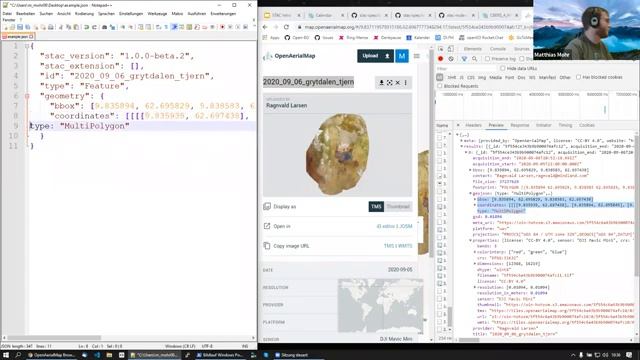640x360 pixels.
Task: Collapse the geometry fold marker at line 6
Action: click(27, 96)
